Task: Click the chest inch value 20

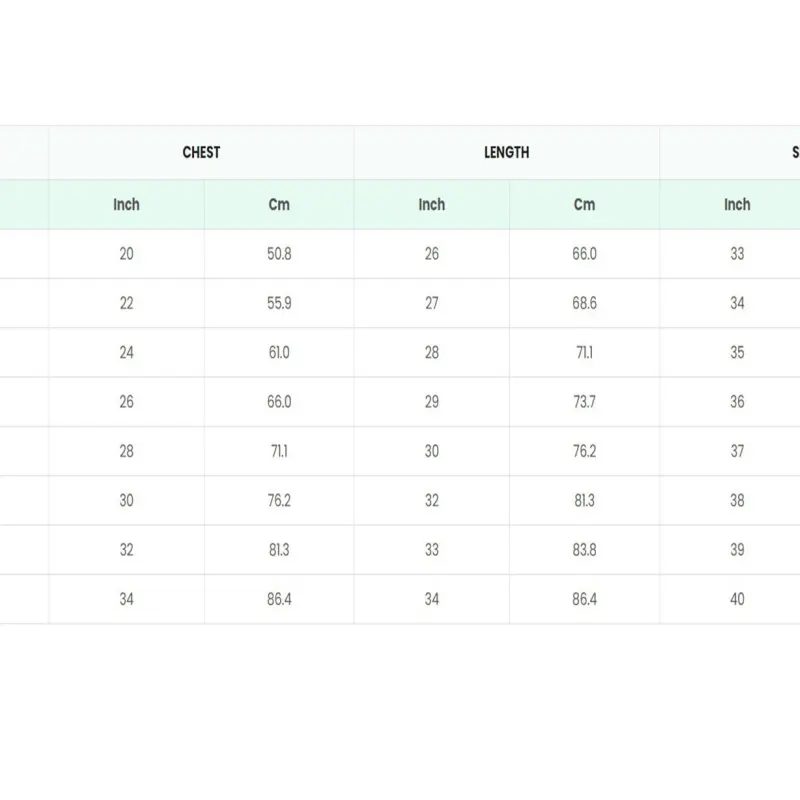Action: click(126, 254)
